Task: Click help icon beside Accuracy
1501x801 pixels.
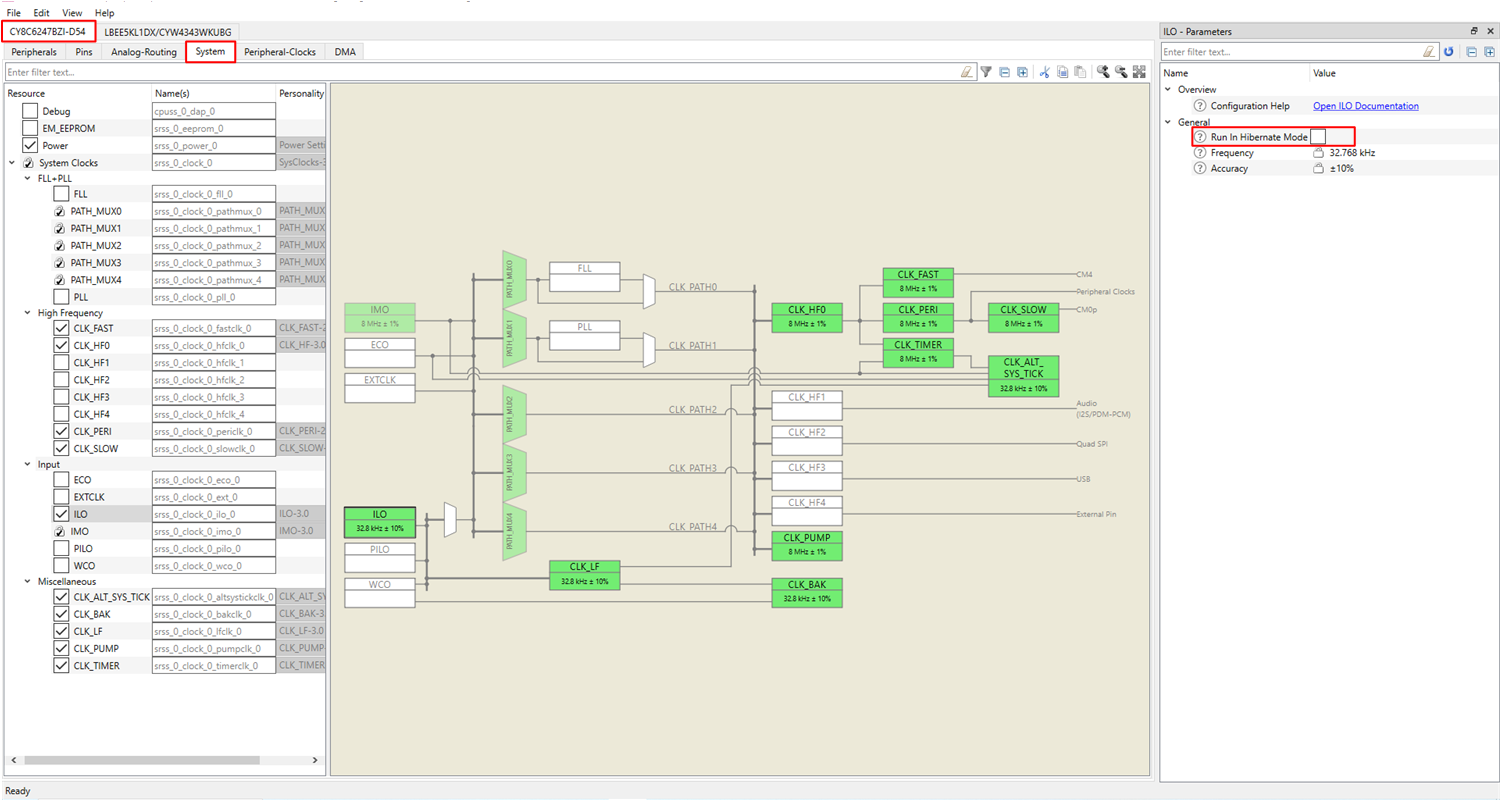Action: pyautogui.click(x=1200, y=168)
